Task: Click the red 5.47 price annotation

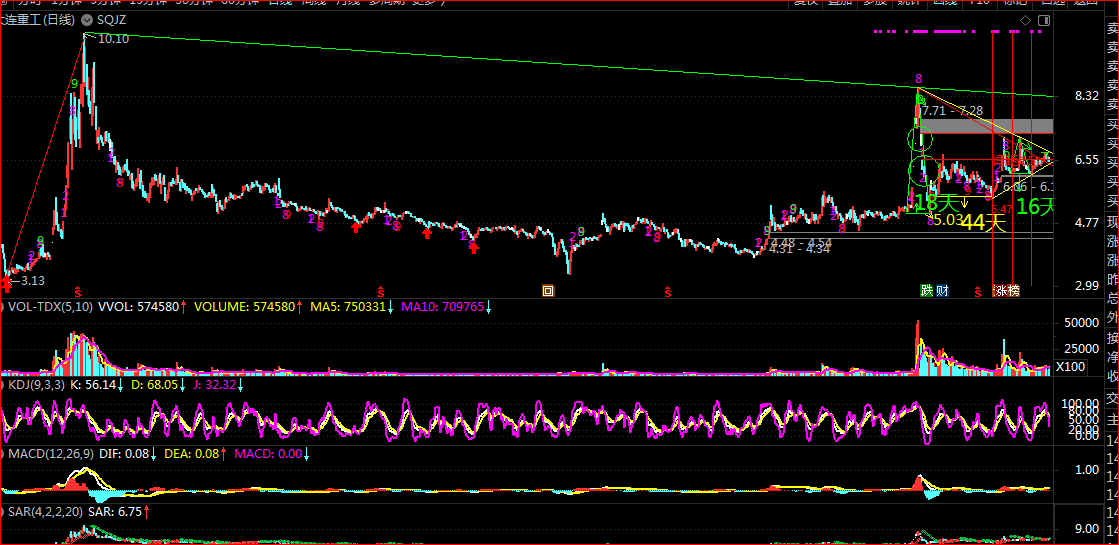Action: [1002, 208]
